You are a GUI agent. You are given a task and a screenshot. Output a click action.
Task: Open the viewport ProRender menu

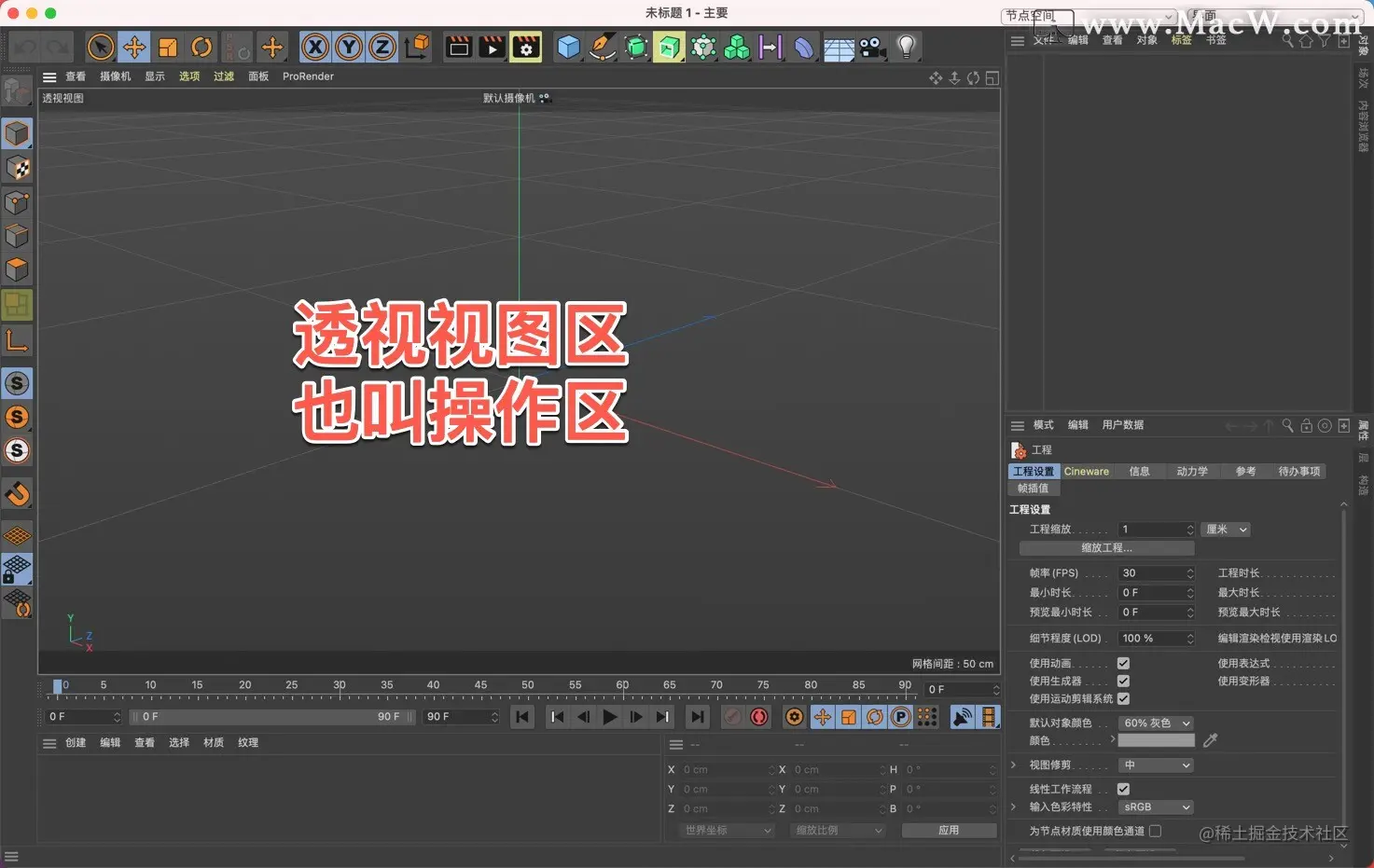tap(308, 76)
